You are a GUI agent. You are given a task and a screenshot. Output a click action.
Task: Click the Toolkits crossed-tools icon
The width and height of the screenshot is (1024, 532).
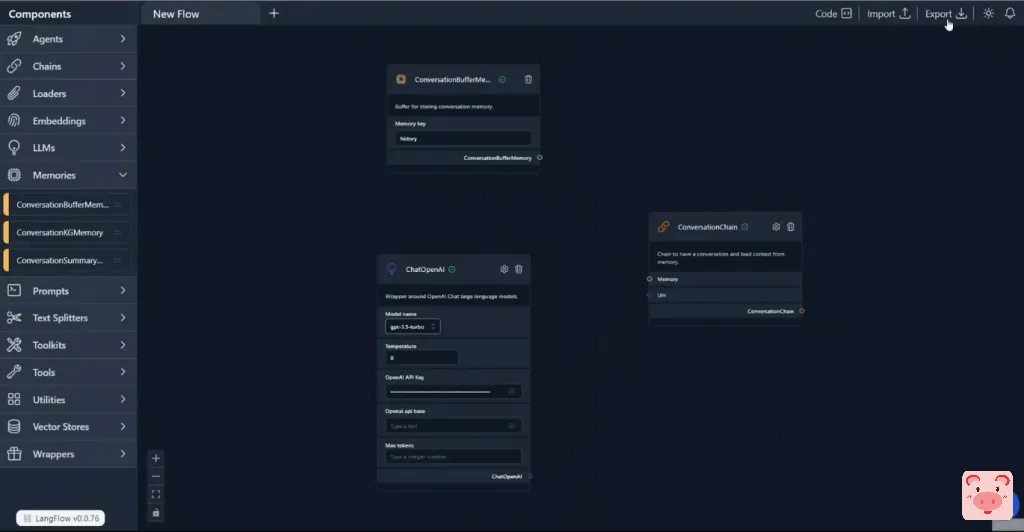pos(14,345)
